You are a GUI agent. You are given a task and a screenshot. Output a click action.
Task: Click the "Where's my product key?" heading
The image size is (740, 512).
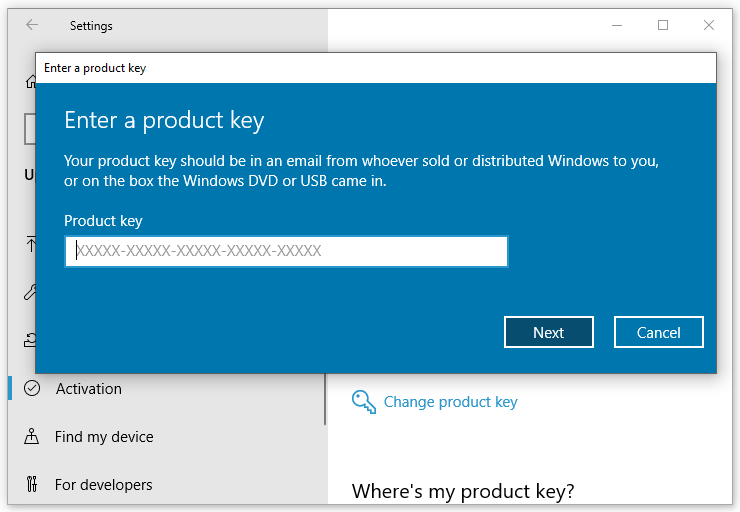coord(463,491)
